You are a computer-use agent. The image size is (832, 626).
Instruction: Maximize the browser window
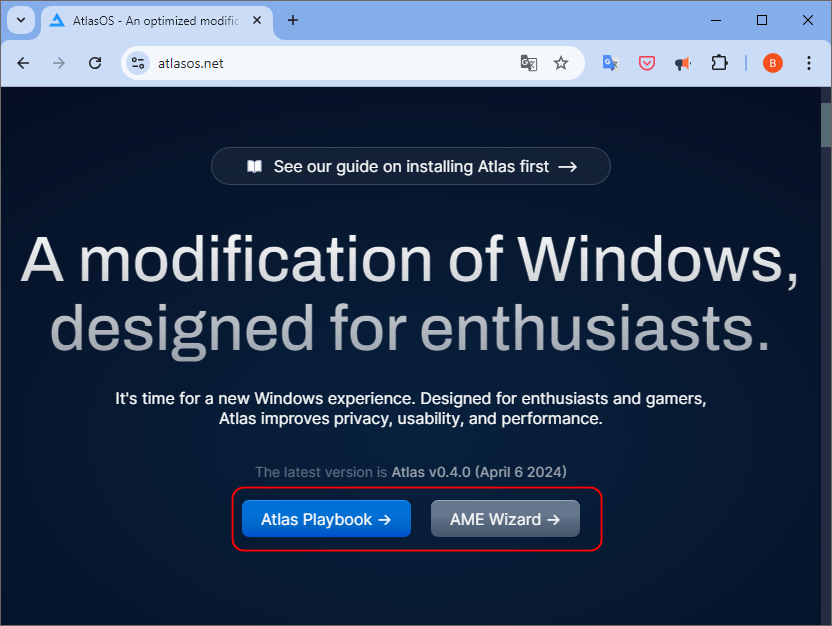point(762,21)
